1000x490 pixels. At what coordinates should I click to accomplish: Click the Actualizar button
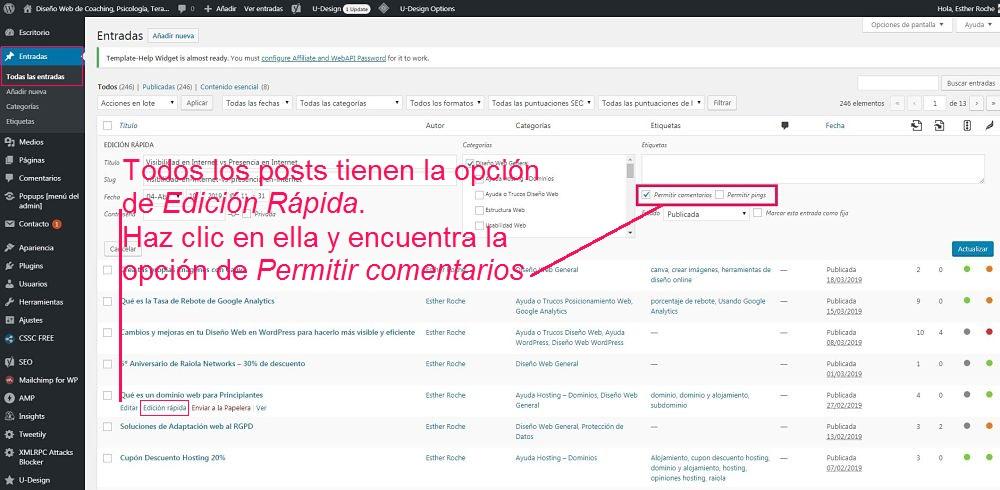point(973,249)
